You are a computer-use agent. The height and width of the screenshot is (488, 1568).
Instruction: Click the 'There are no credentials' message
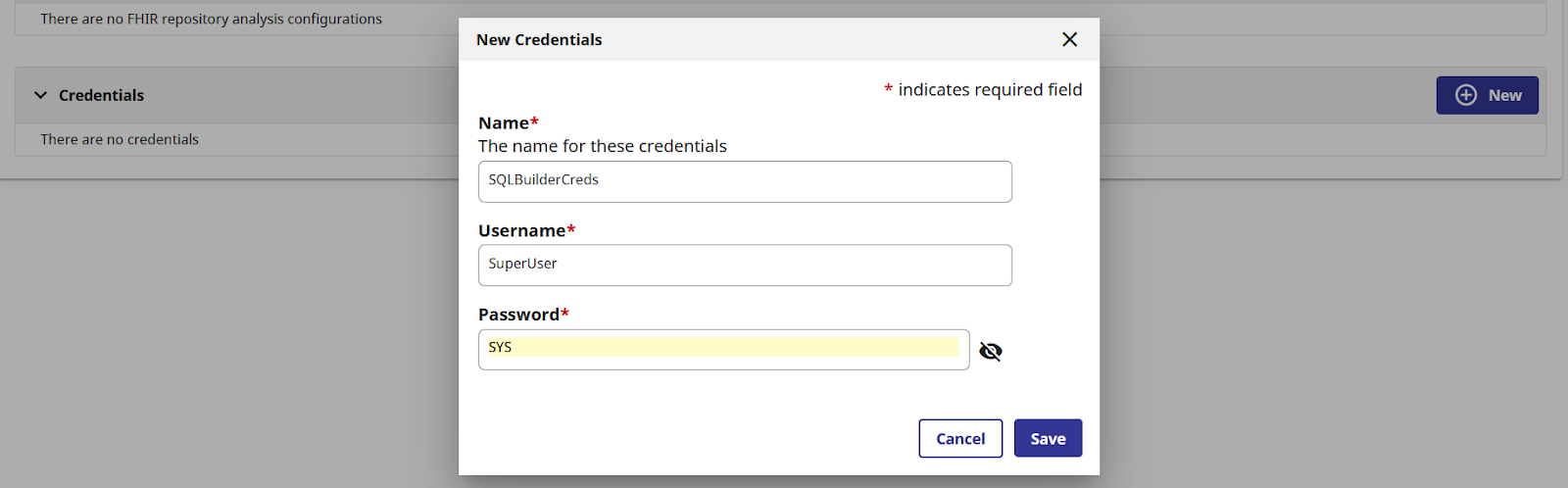[x=120, y=139]
